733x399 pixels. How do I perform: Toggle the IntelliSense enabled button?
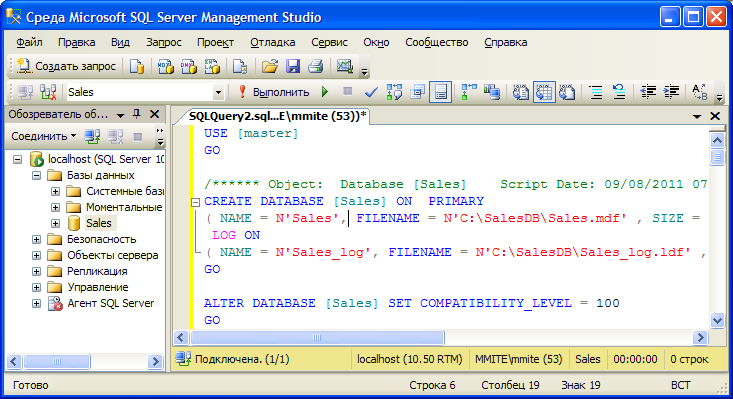[x=440, y=92]
